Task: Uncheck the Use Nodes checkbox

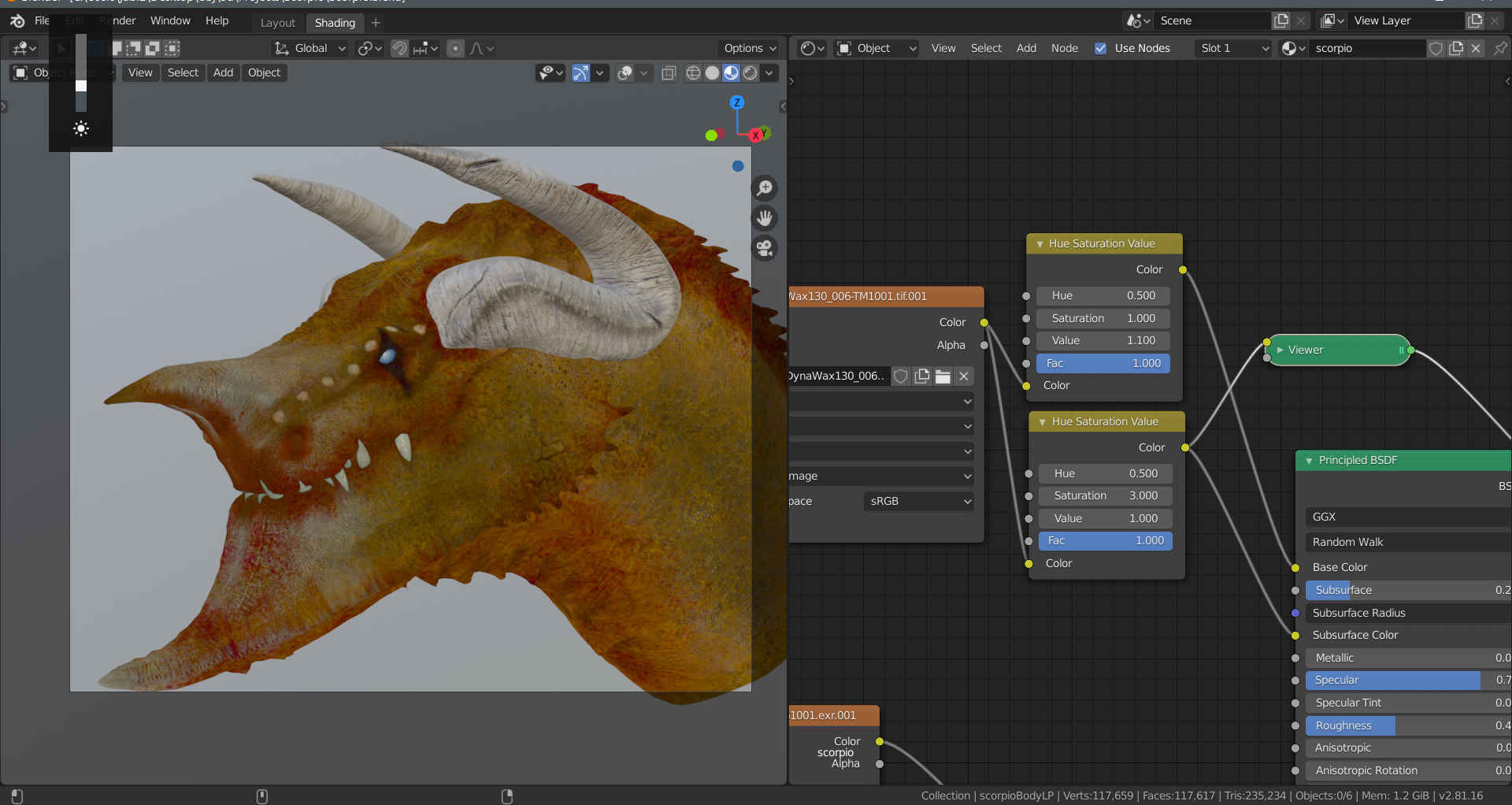Action: [1100, 48]
